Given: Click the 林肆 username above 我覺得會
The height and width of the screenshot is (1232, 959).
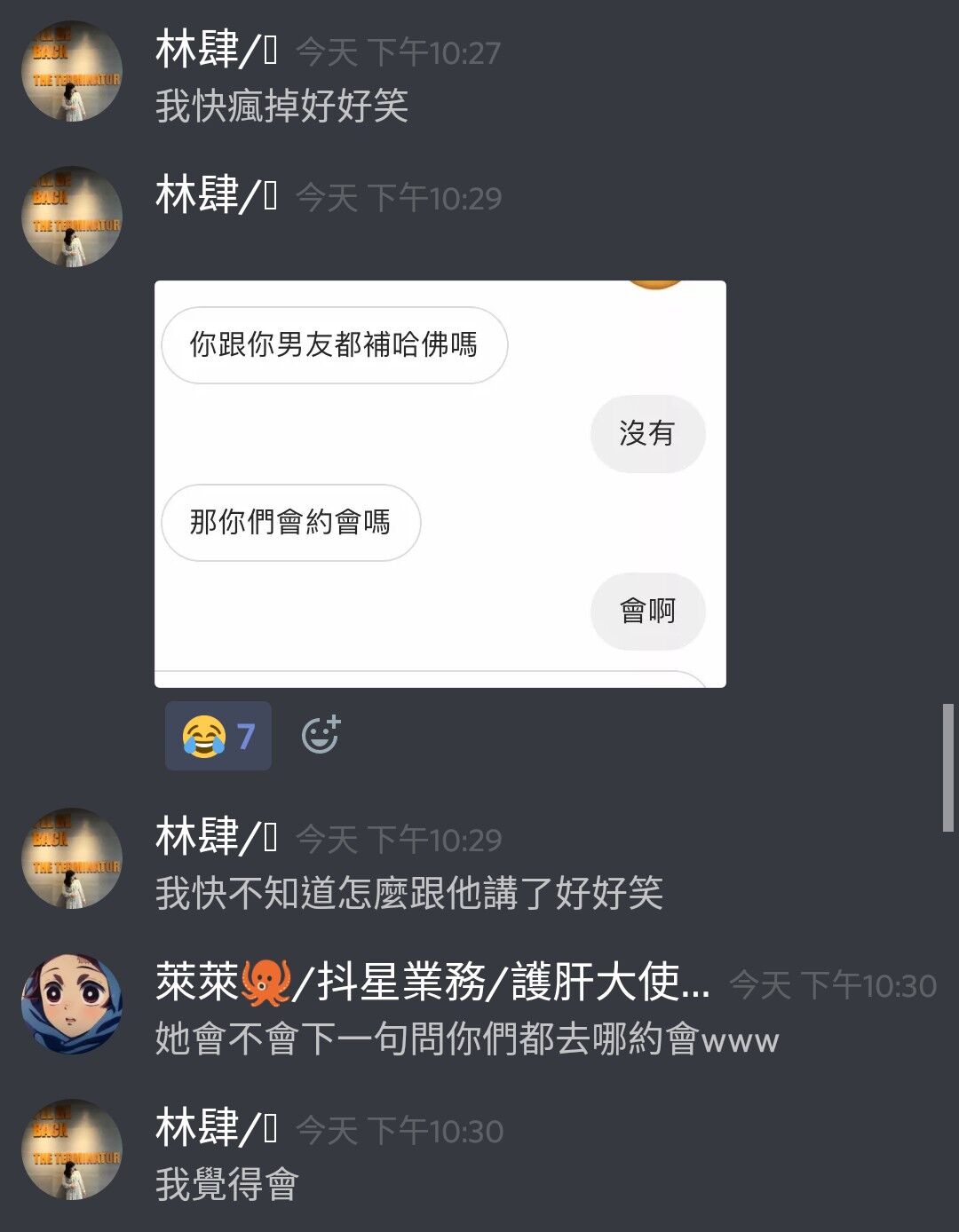Looking at the screenshot, I should pyautogui.click(x=217, y=1128).
